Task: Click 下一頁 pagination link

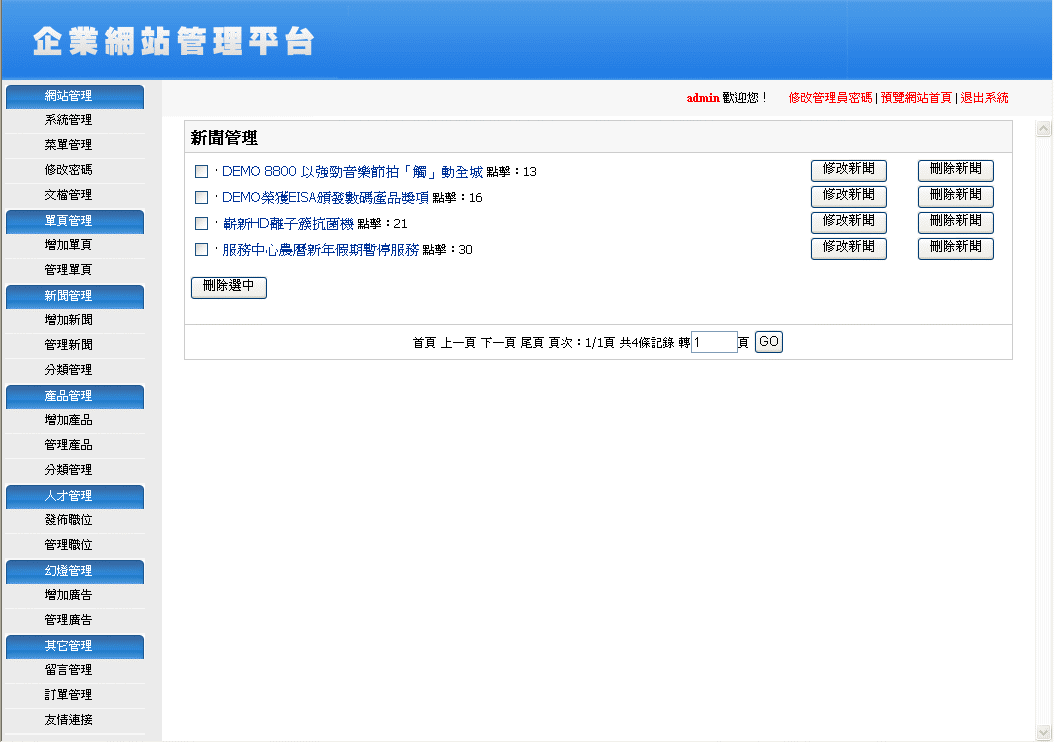Action: (x=498, y=343)
